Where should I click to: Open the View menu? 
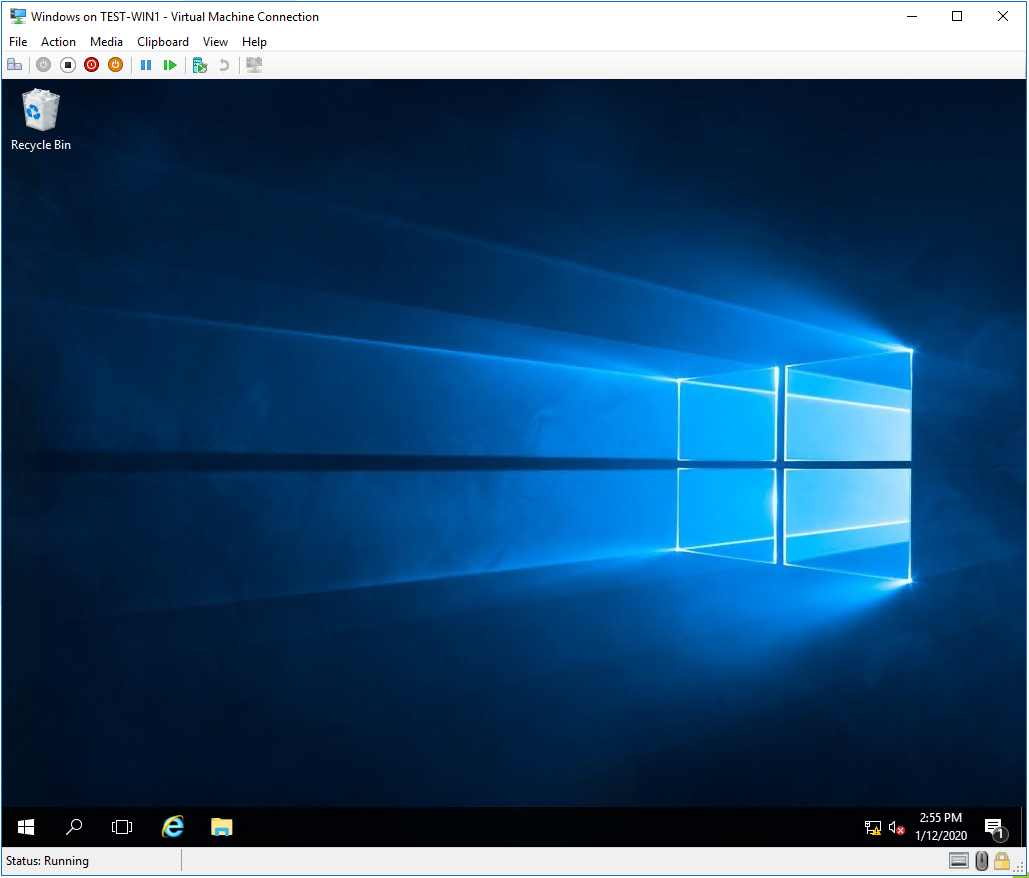click(215, 41)
